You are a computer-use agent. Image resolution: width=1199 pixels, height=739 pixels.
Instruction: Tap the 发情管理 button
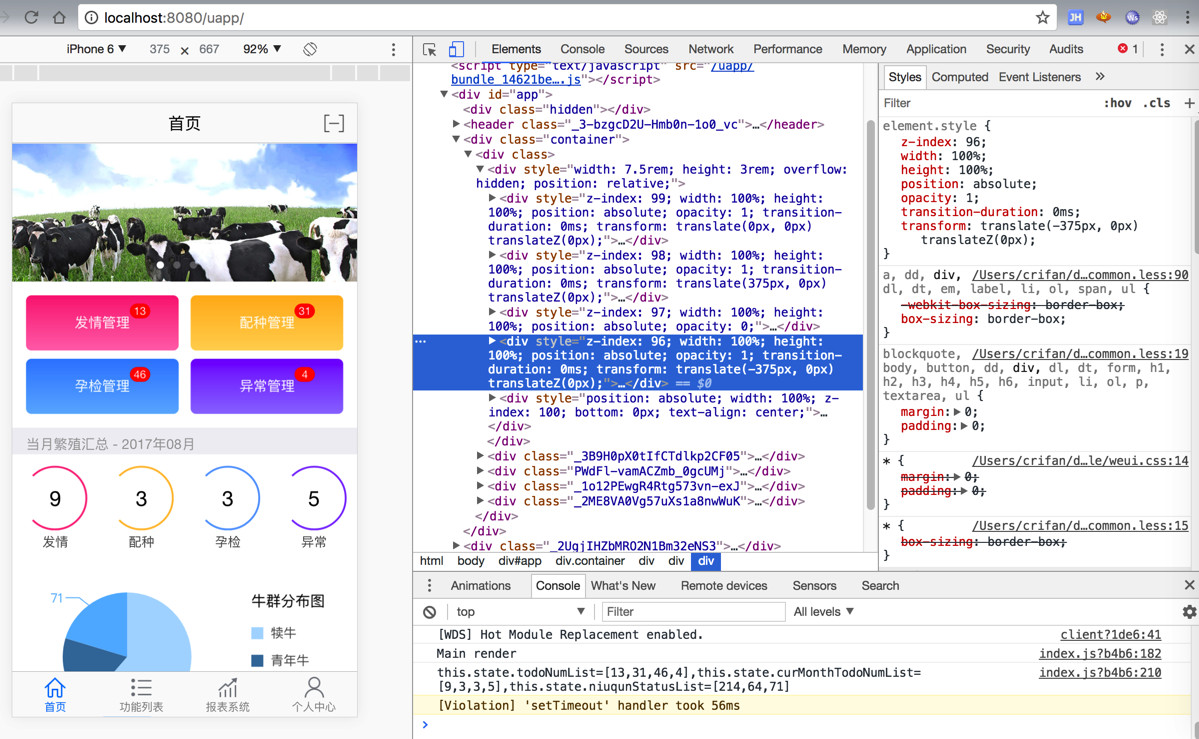coord(102,323)
